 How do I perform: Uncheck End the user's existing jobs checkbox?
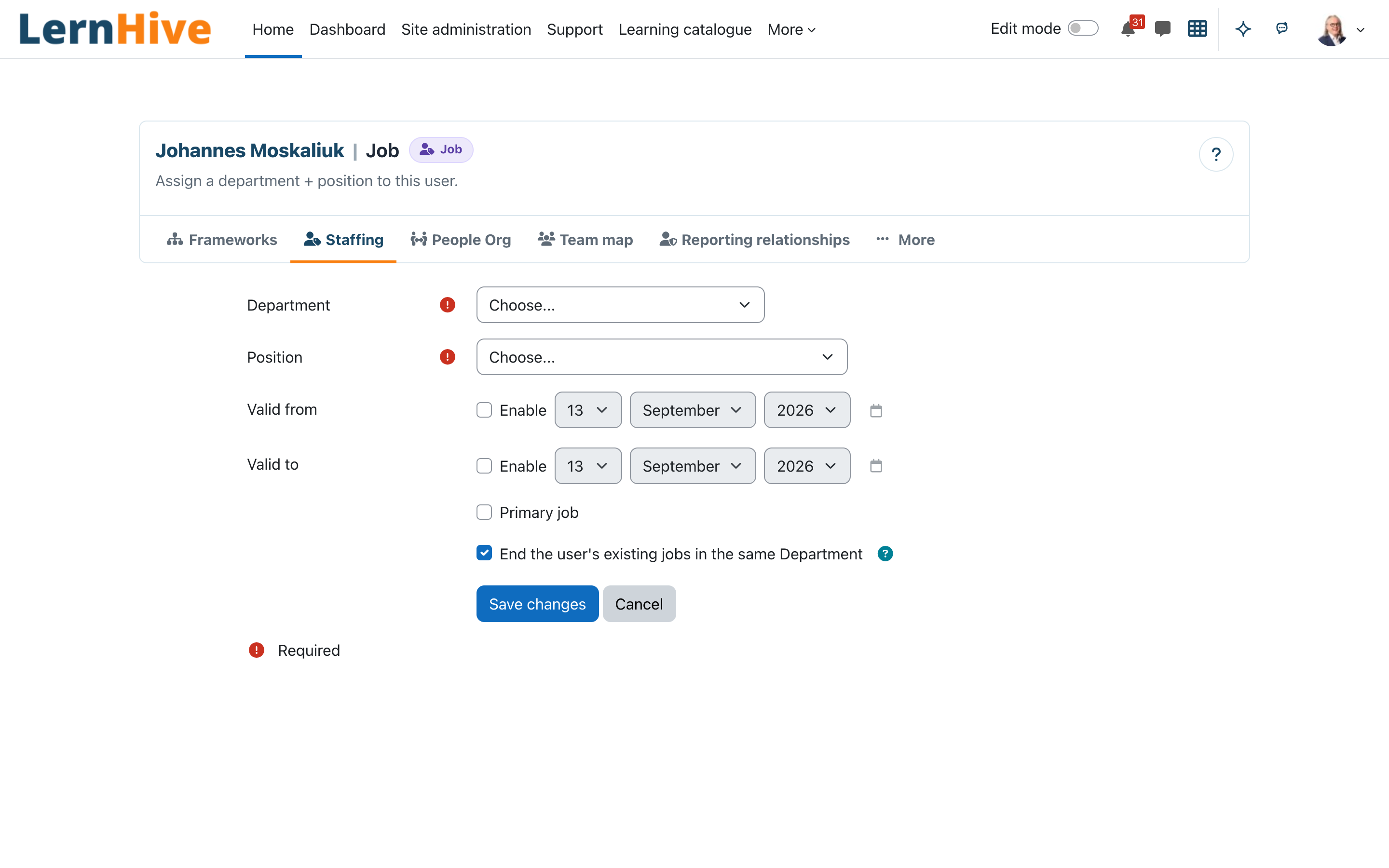[x=484, y=554]
